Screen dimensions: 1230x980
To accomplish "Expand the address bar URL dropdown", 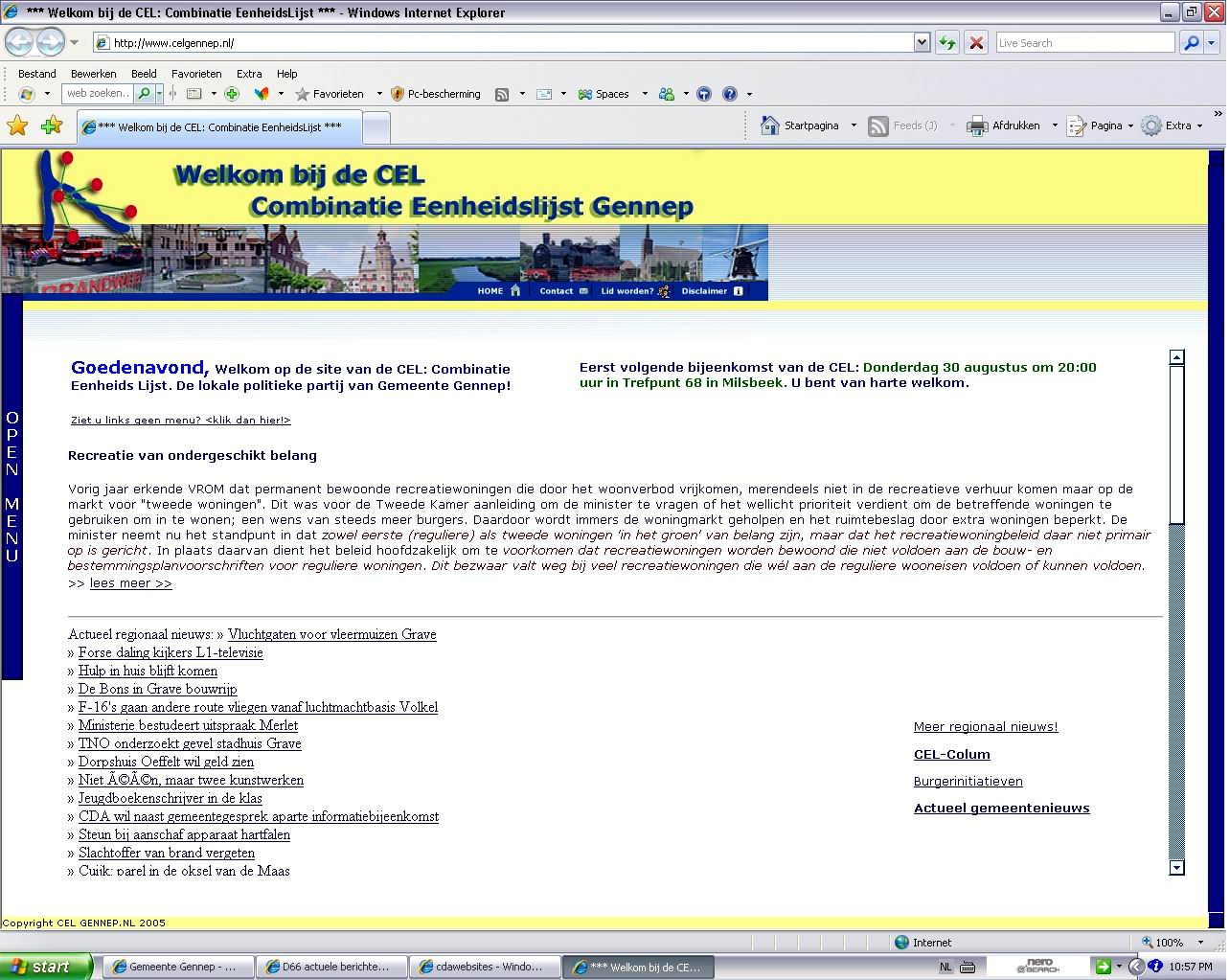I will pos(922,42).
